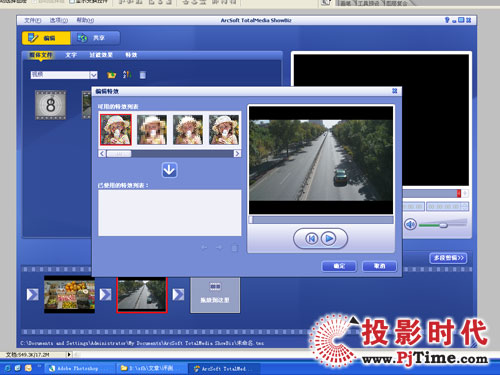
Task: Play the preview in effects dialog
Action: coord(329,239)
